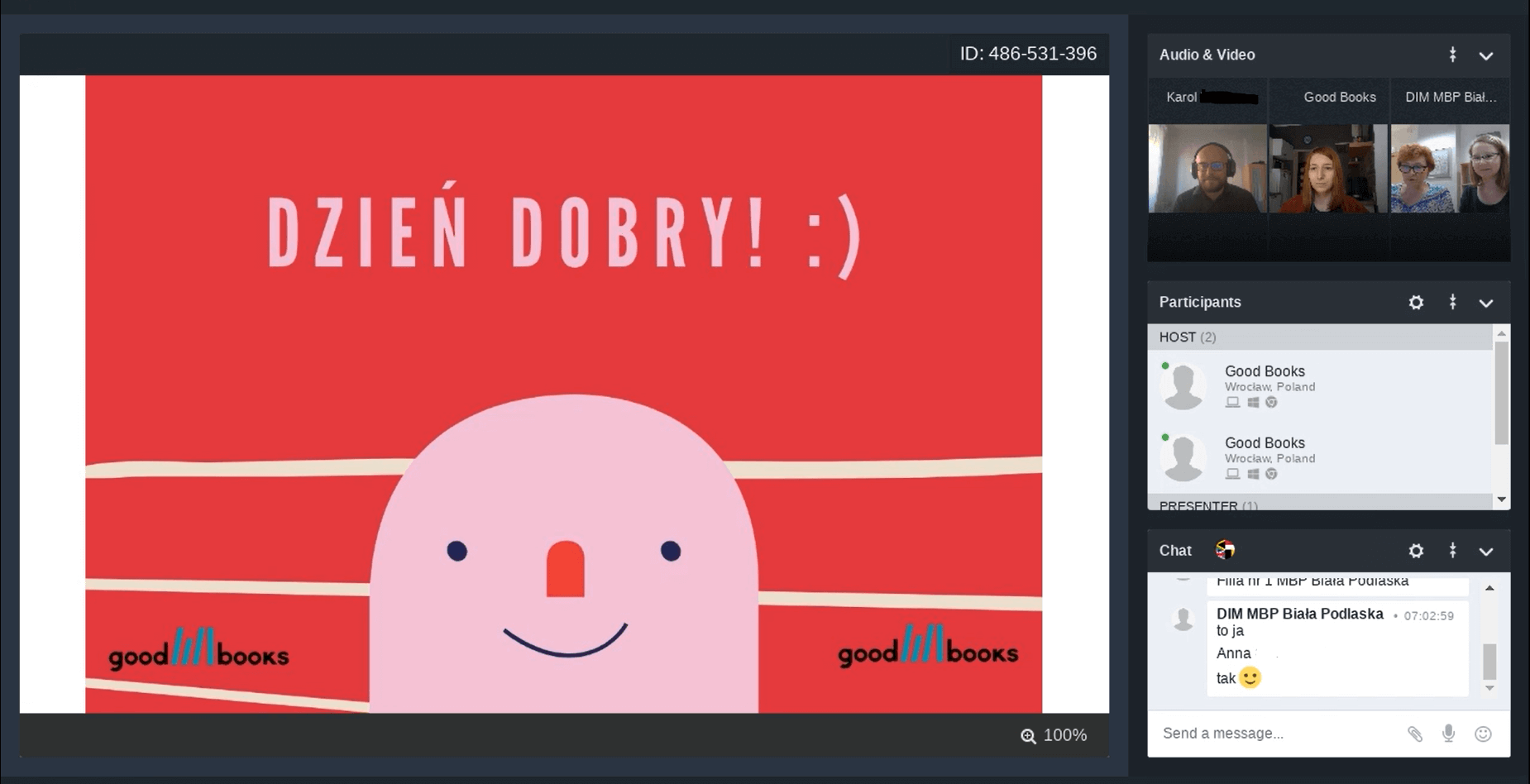The width and height of the screenshot is (1530, 784).
Task: Click the DIM MBP Biała Podlaska chat sender name
Action: (x=1299, y=614)
